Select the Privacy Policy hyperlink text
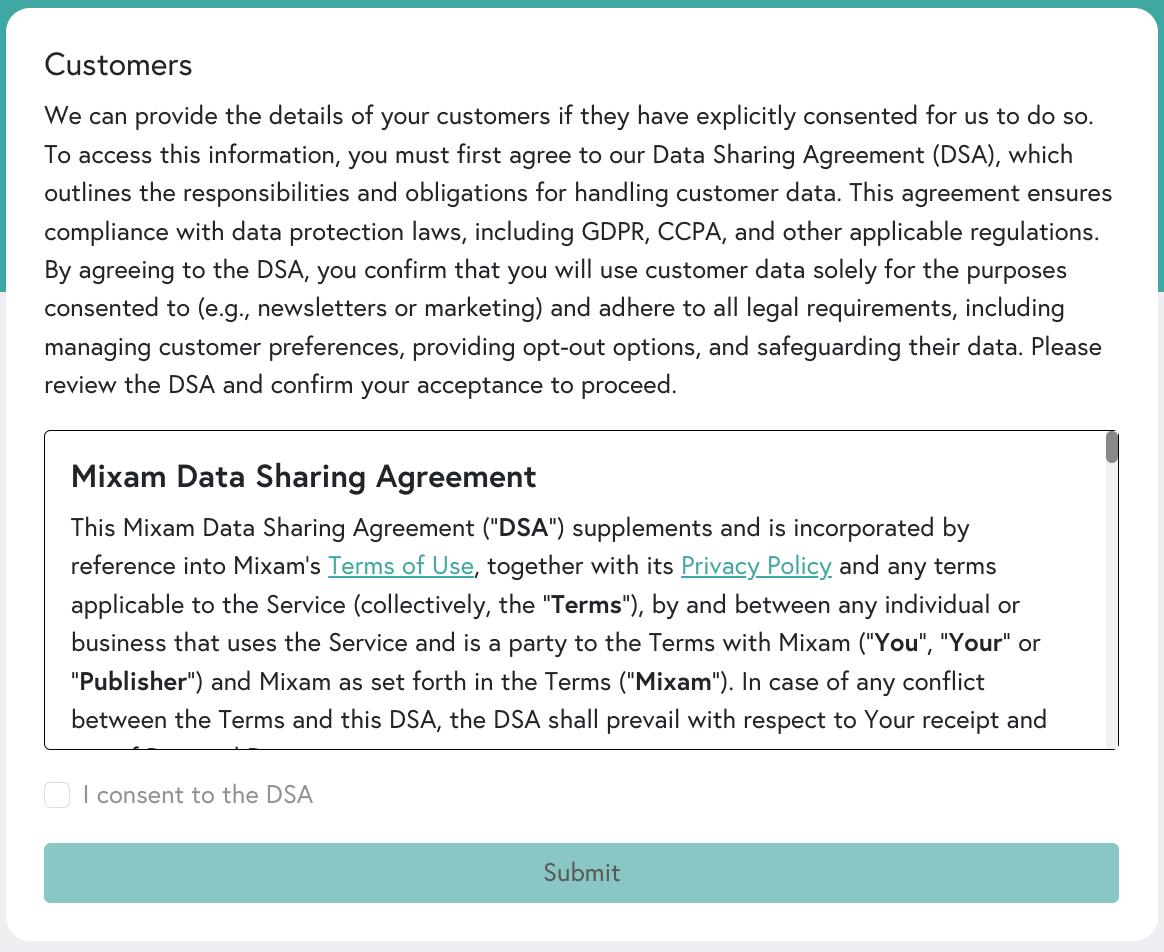Image resolution: width=1164 pixels, height=952 pixels. click(x=756, y=565)
